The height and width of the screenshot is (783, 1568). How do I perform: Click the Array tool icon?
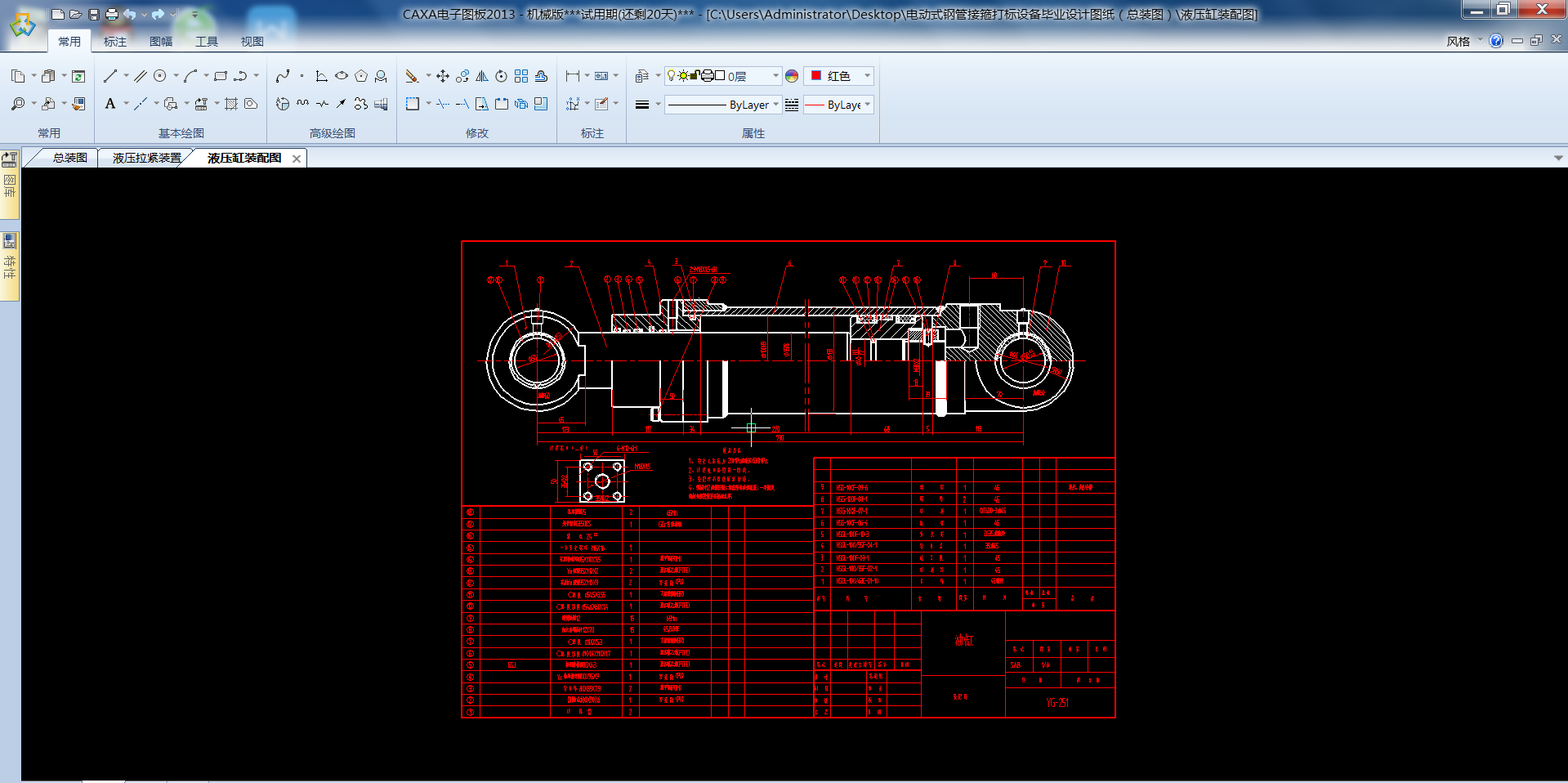pos(521,76)
